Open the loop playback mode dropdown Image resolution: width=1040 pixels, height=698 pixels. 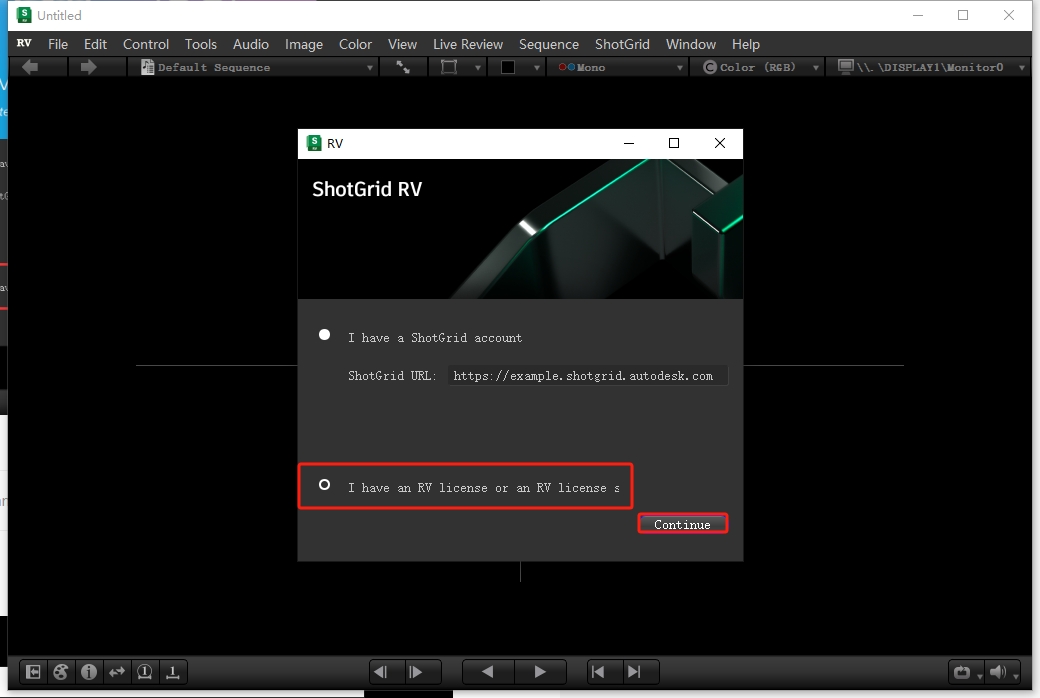(x=965, y=672)
